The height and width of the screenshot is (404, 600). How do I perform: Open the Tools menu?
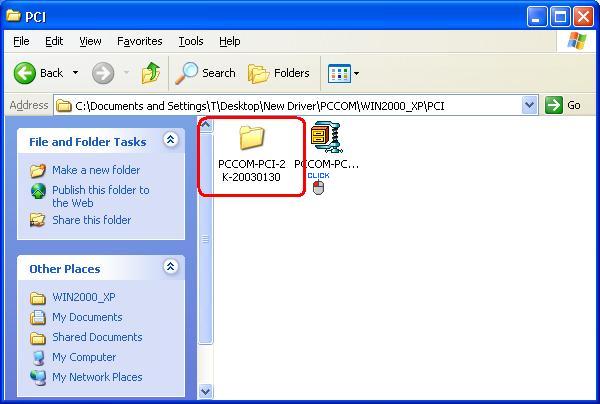click(191, 41)
